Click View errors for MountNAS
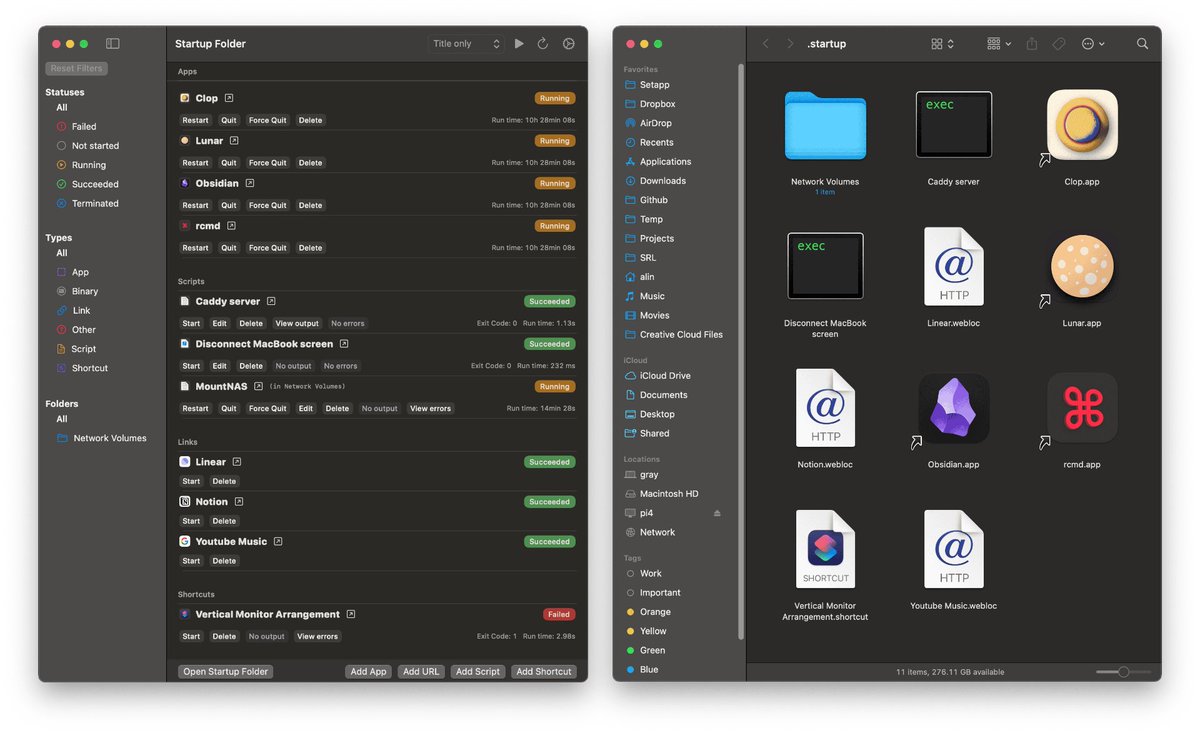This screenshot has height=733, width=1200. point(431,409)
